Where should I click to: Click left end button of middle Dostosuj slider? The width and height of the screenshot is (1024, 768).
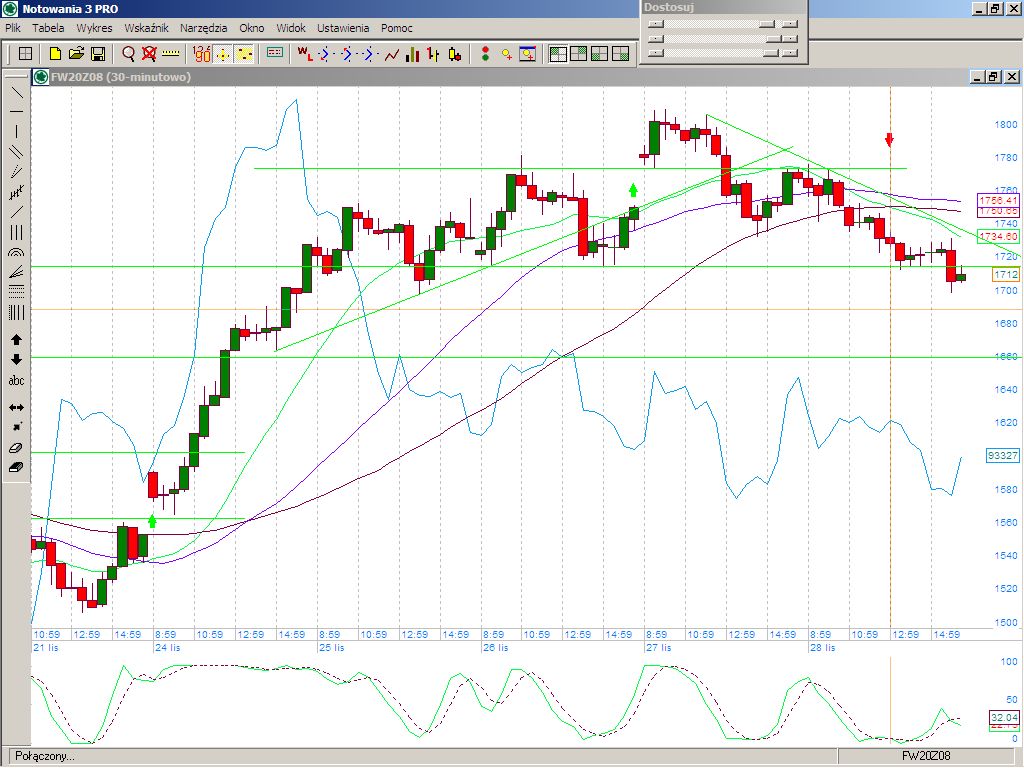pos(656,38)
